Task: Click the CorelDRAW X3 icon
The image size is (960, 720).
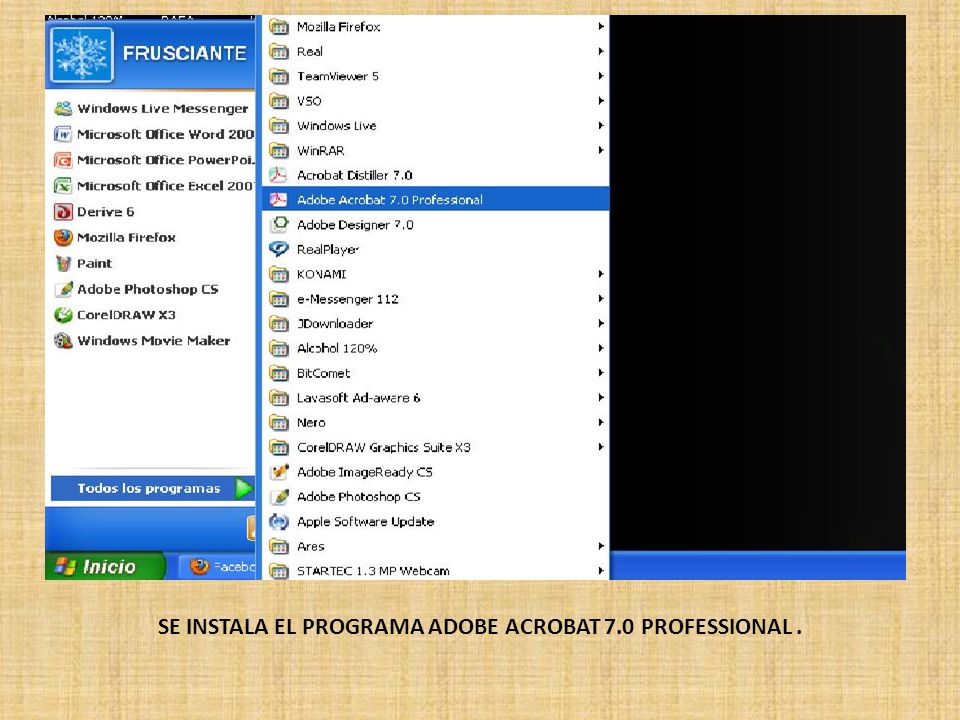Action: coord(63,315)
